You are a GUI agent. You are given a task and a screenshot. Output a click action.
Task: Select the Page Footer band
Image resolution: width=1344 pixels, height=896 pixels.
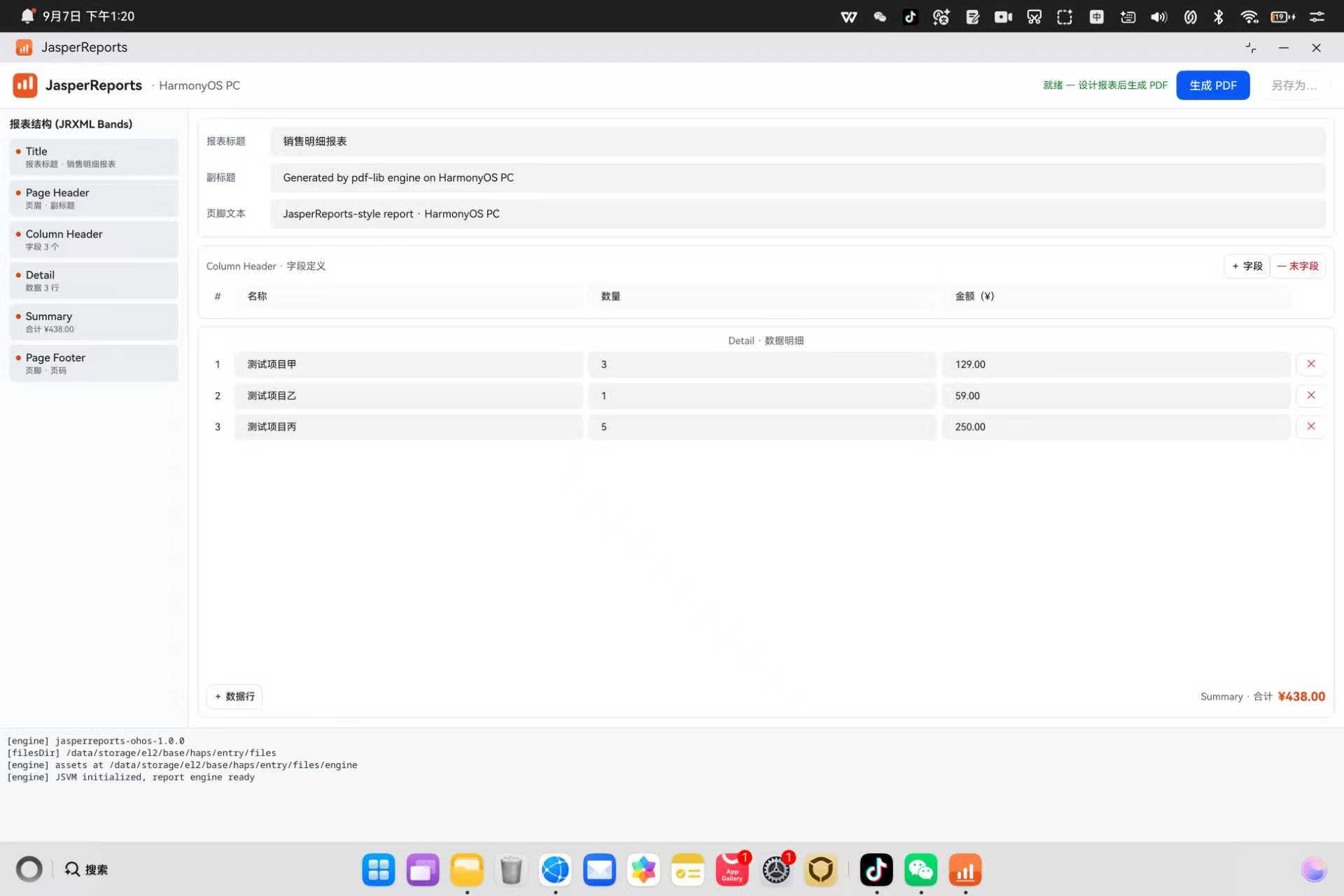point(94,363)
